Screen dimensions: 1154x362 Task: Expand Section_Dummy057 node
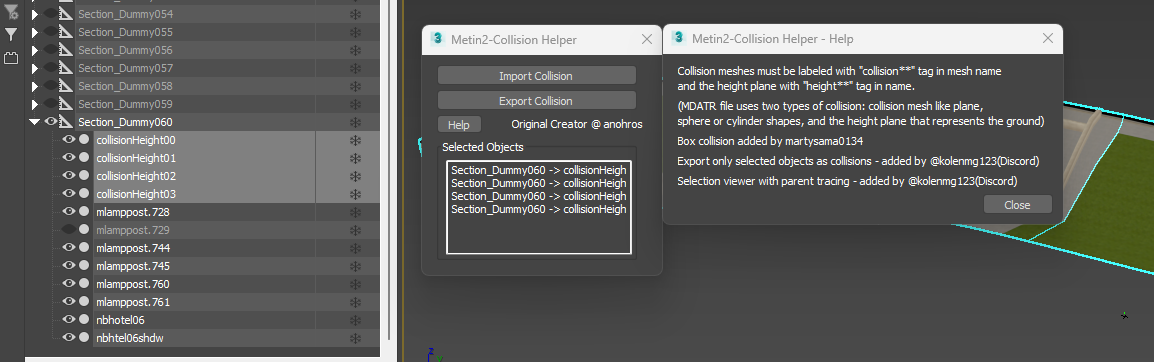[x=35, y=68]
